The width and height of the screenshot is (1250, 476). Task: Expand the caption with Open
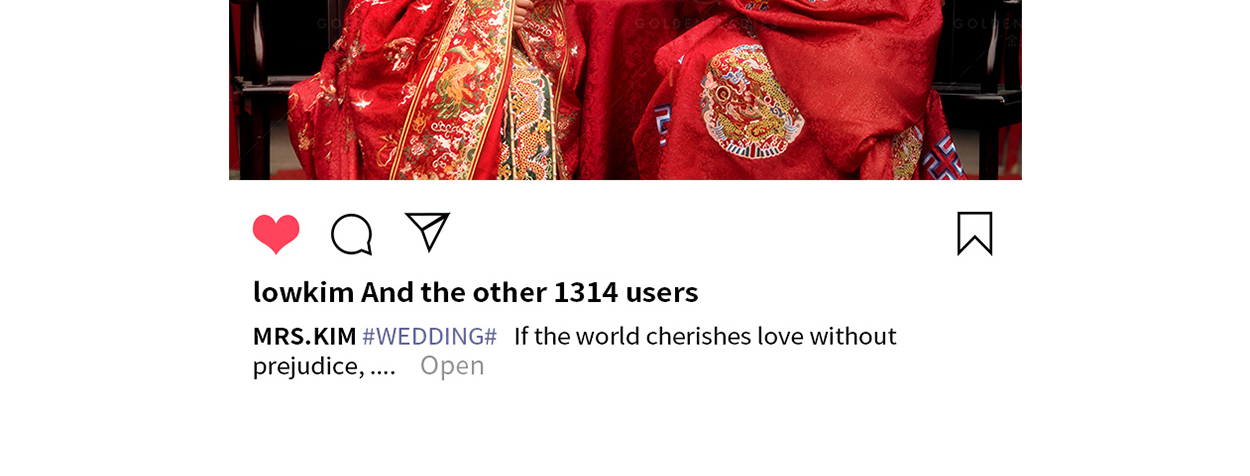(452, 366)
